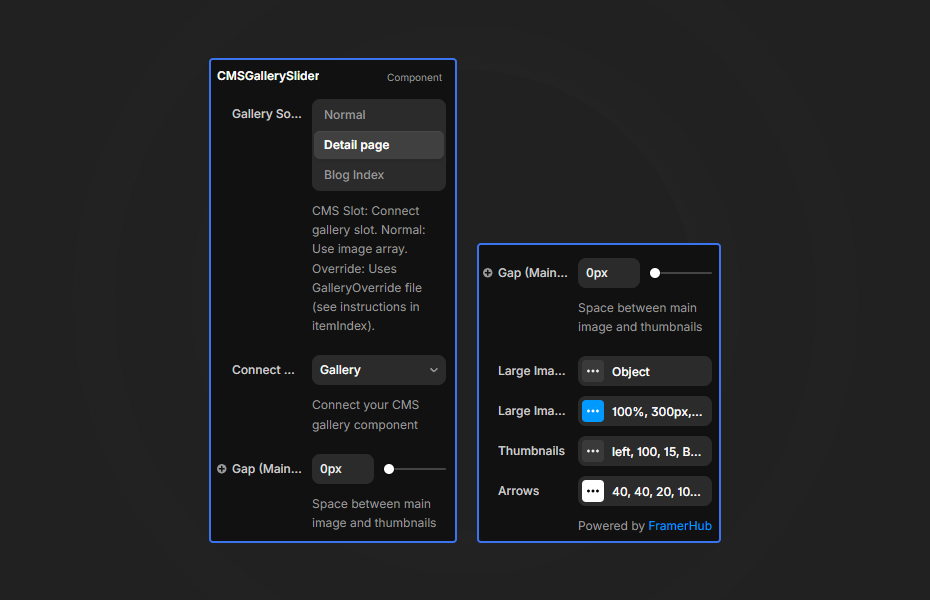Open the Connect Gallery dropdown
The width and height of the screenshot is (930, 600).
click(378, 370)
